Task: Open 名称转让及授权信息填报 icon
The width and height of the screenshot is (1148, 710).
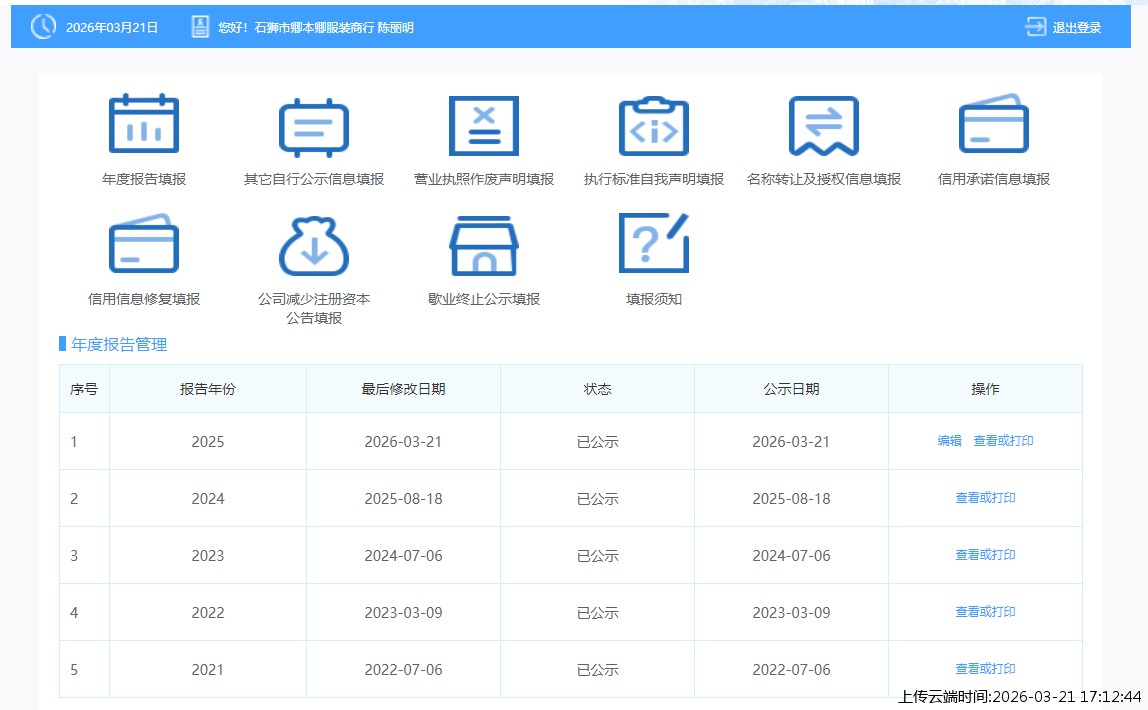Action: [824, 125]
